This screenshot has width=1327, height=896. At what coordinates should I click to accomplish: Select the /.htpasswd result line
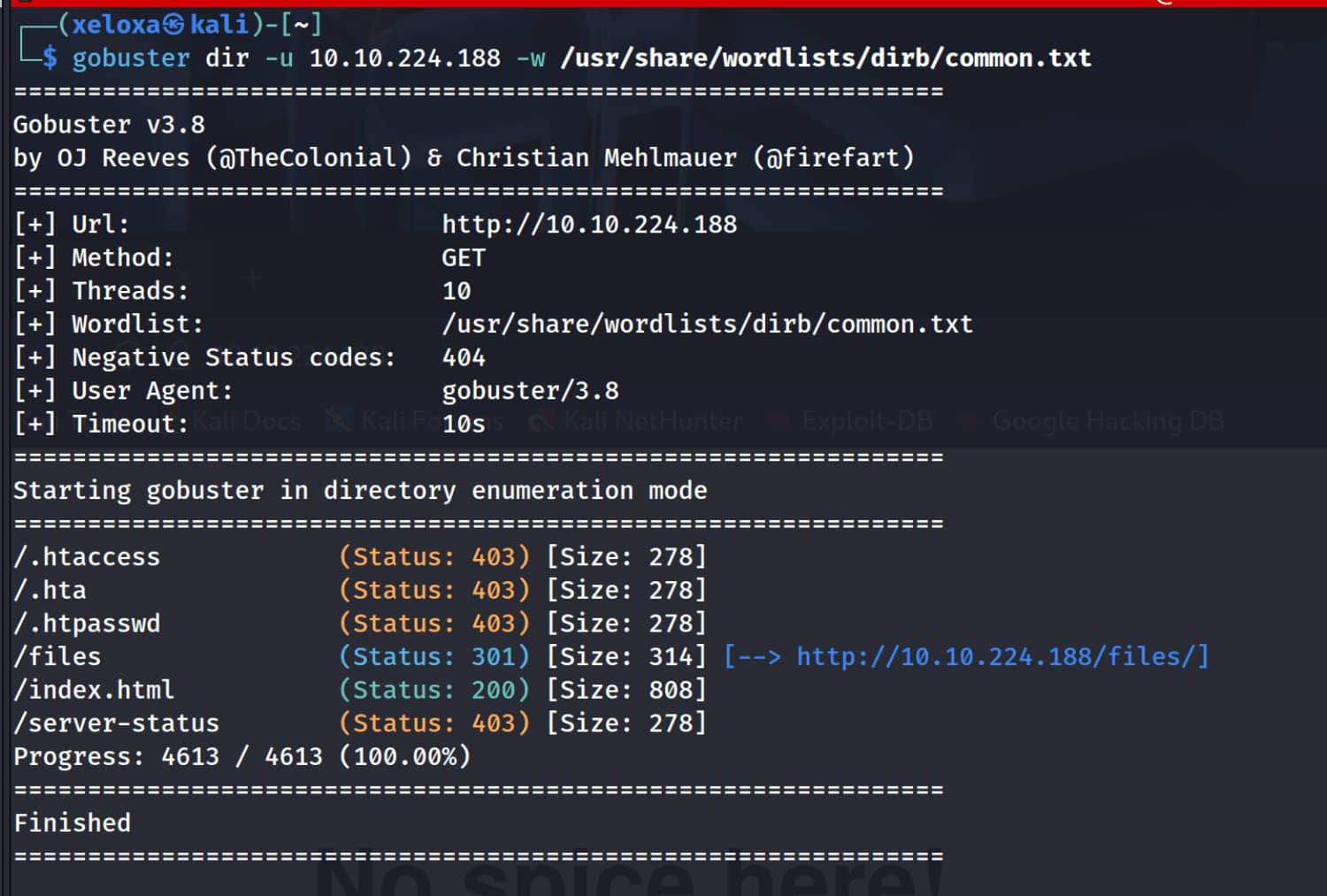point(87,624)
